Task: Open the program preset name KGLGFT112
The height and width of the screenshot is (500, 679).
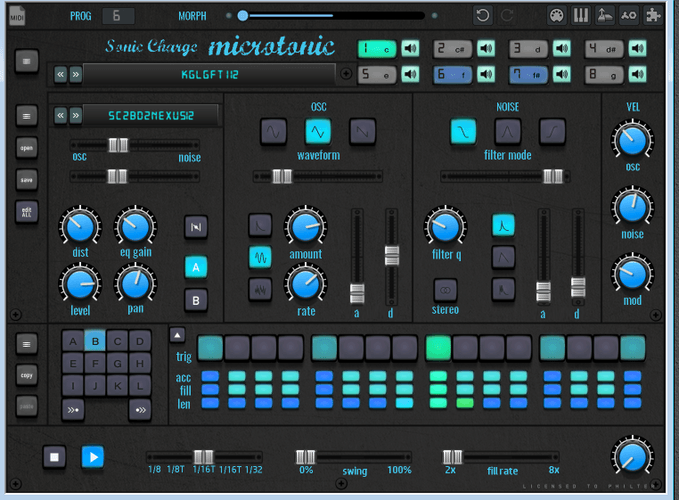Action: click(x=209, y=74)
